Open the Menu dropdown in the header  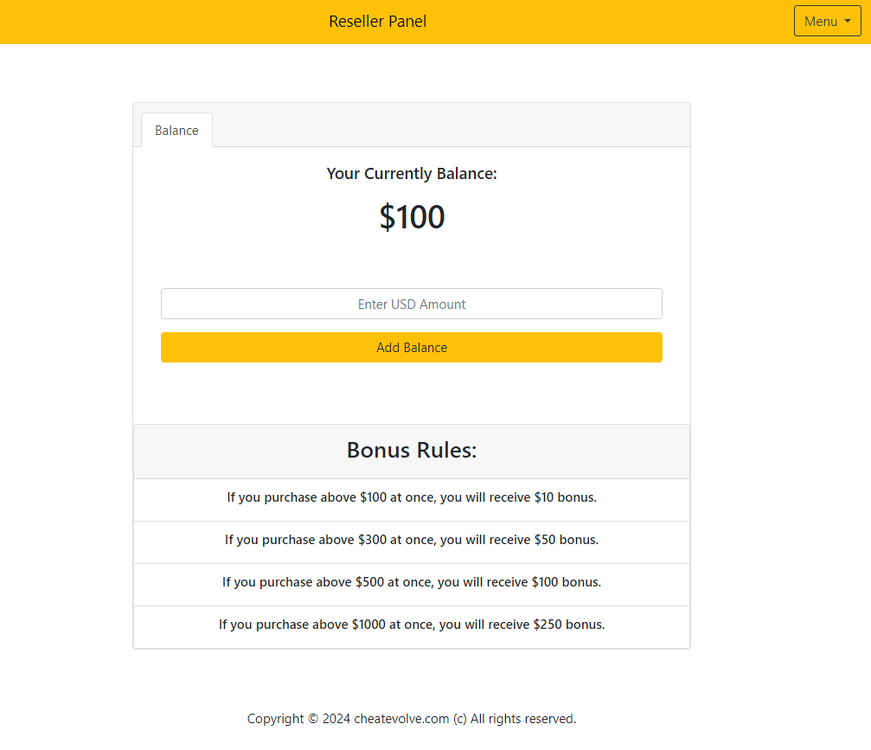827,21
